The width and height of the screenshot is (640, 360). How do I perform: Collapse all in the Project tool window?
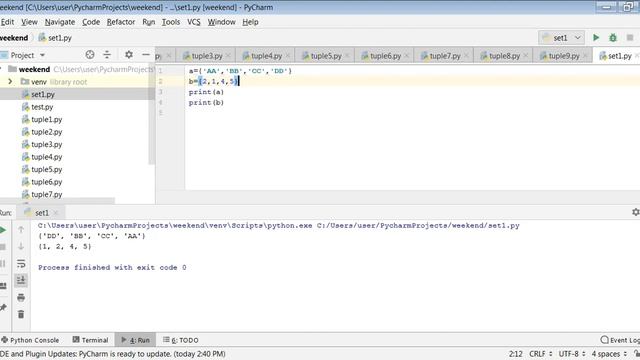click(107, 55)
